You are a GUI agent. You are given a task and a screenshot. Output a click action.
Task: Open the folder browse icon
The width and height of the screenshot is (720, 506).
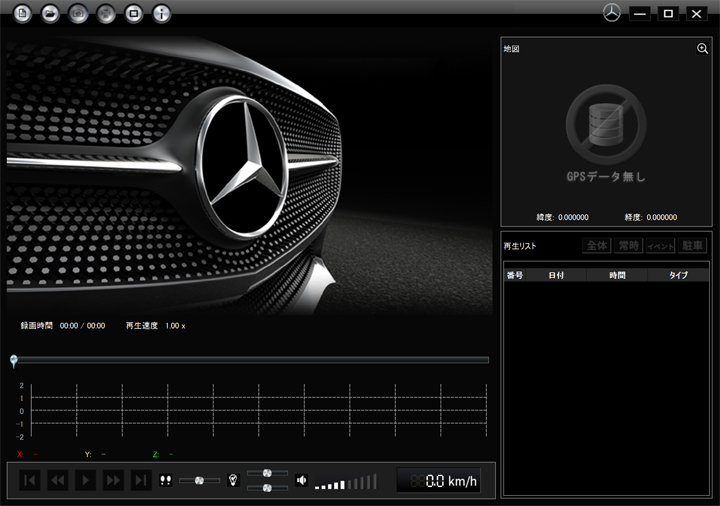tap(50, 13)
